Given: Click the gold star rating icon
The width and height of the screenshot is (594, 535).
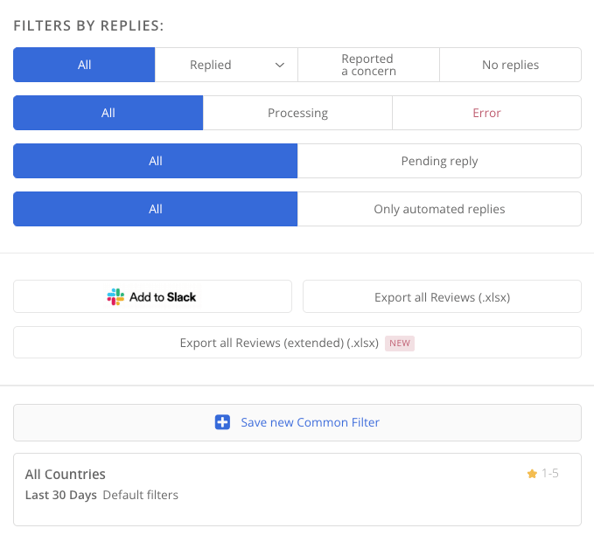Looking at the screenshot, I should [x=532, y=474].
